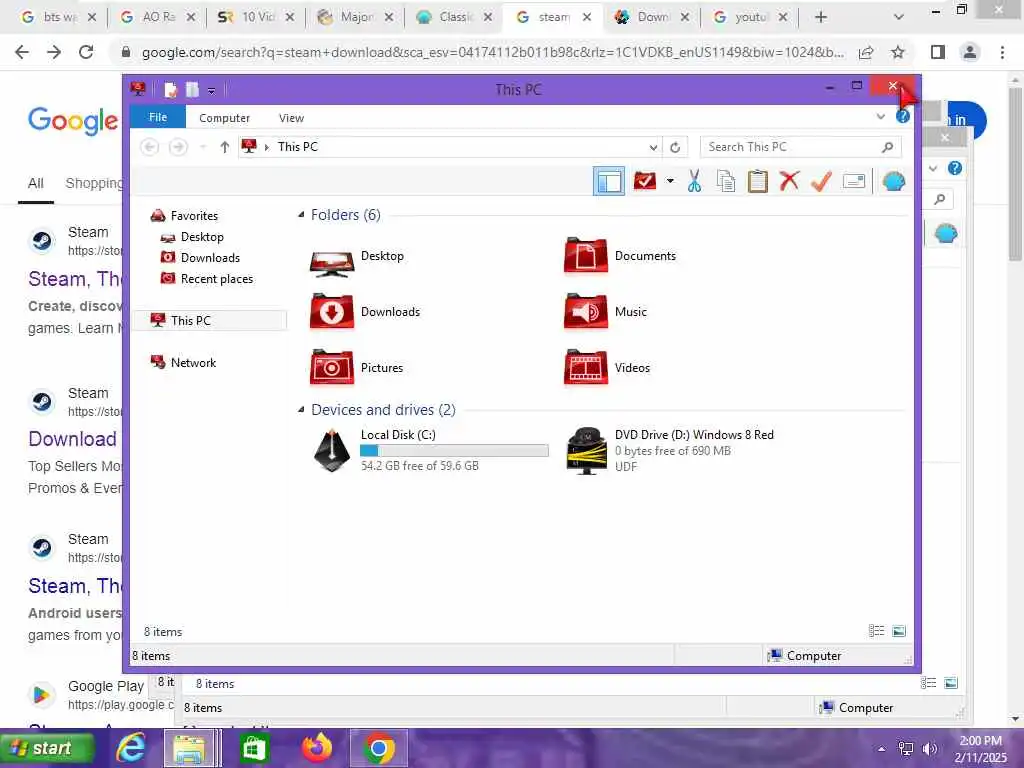Image resolution: width=1024 pixels, height=768 pixels.
Task: Switch to details view in front window
Action: (x=876, y=631)
